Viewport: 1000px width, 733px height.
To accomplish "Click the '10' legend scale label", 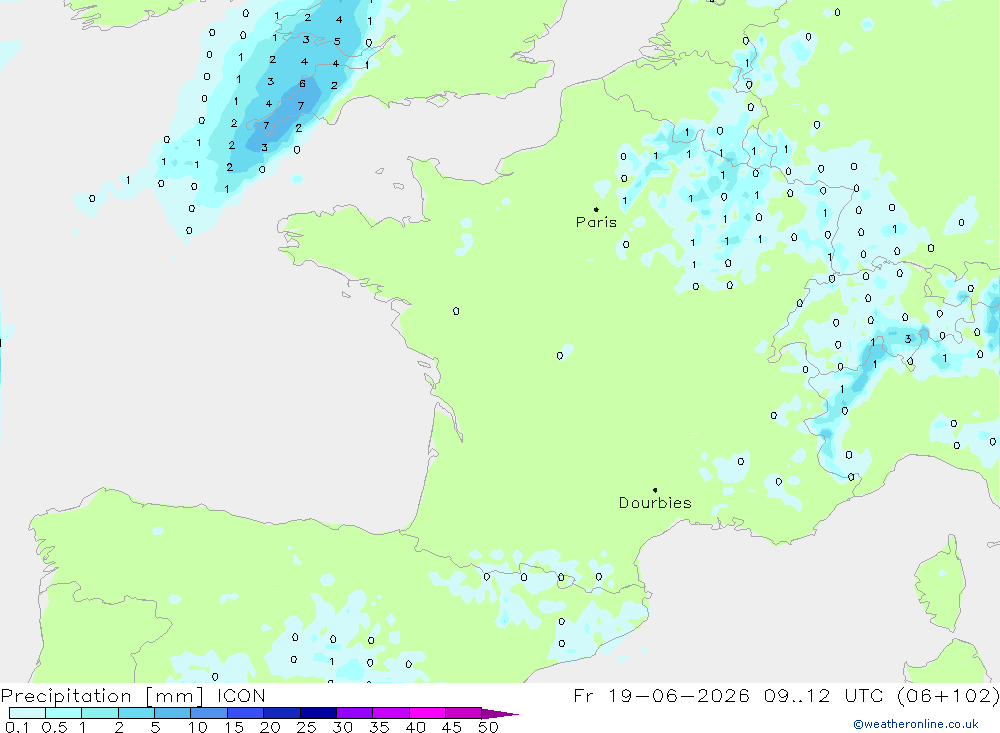I will coord(198,727).
